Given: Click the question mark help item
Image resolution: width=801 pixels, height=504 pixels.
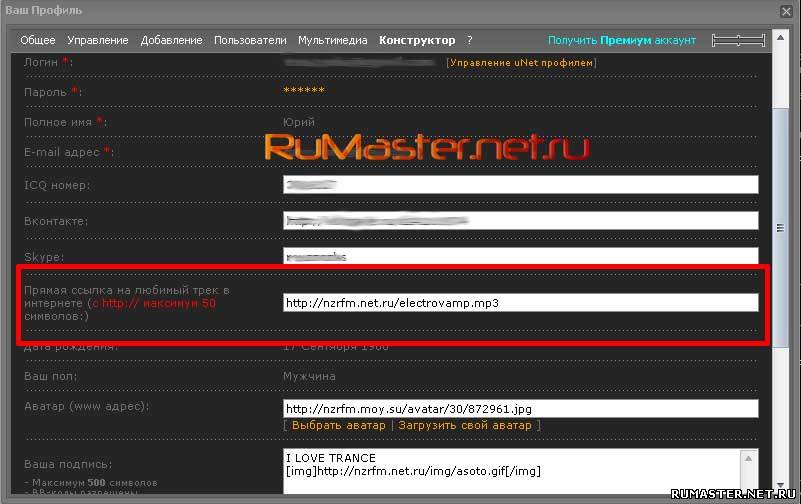Looking at the screenshot, I should tap(469, 40).
